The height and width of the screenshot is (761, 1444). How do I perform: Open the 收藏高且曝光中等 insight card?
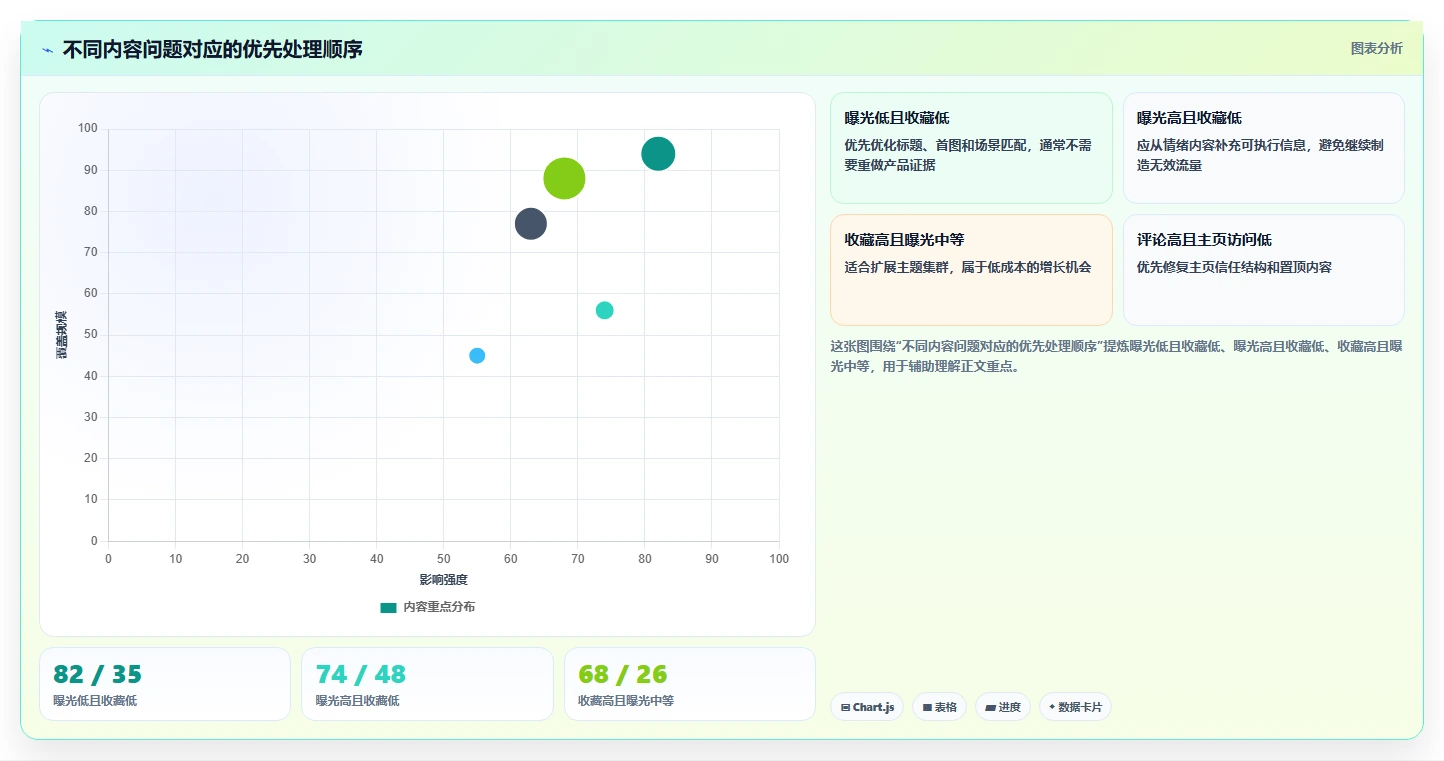971,270
